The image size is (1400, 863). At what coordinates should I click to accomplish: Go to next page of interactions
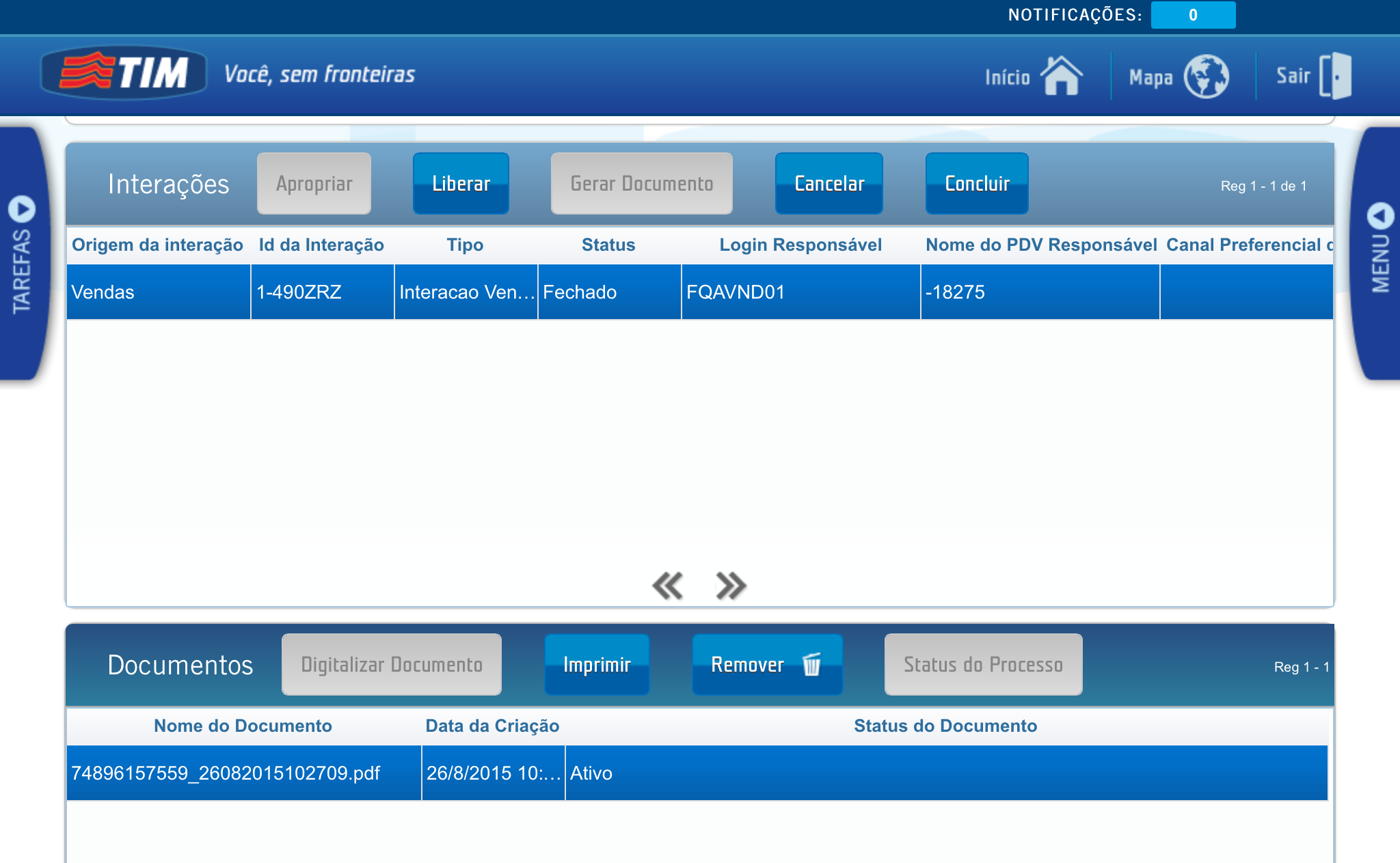[x=731, y=586]
